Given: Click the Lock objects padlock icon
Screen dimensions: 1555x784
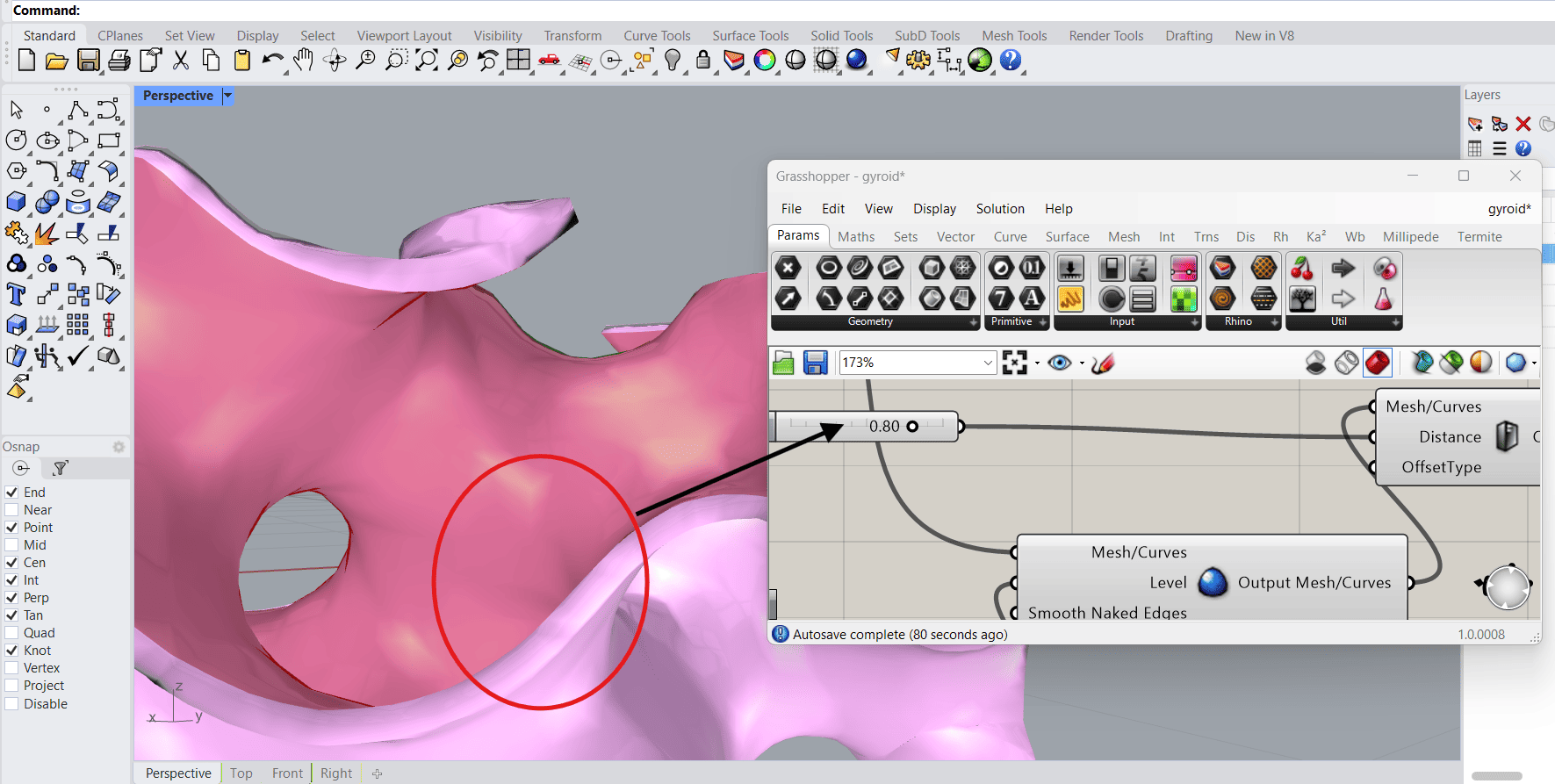Looking at the screenshot, I should [702, 60].
